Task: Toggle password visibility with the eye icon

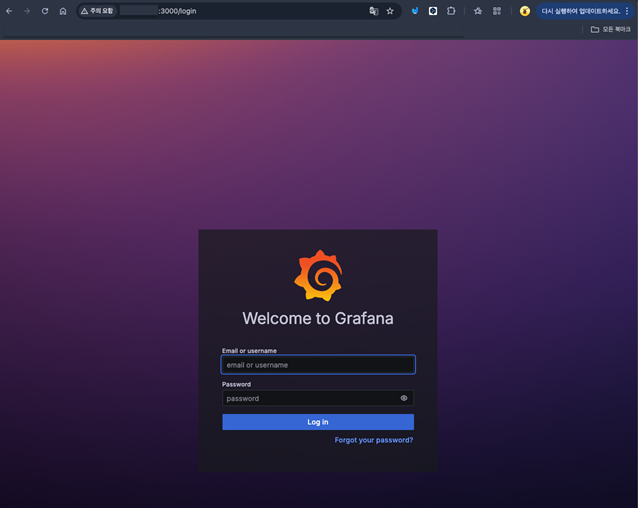Action: coord(404,398)
